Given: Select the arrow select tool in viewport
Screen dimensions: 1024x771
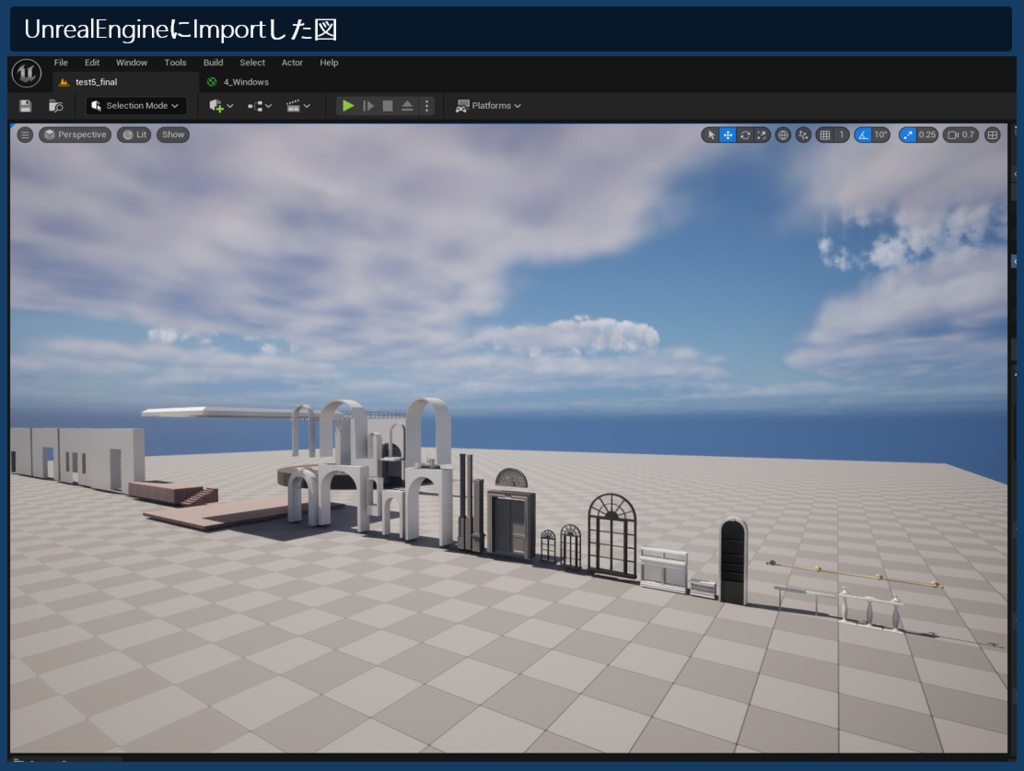Looking at the screenshot, I should point(711,135).
